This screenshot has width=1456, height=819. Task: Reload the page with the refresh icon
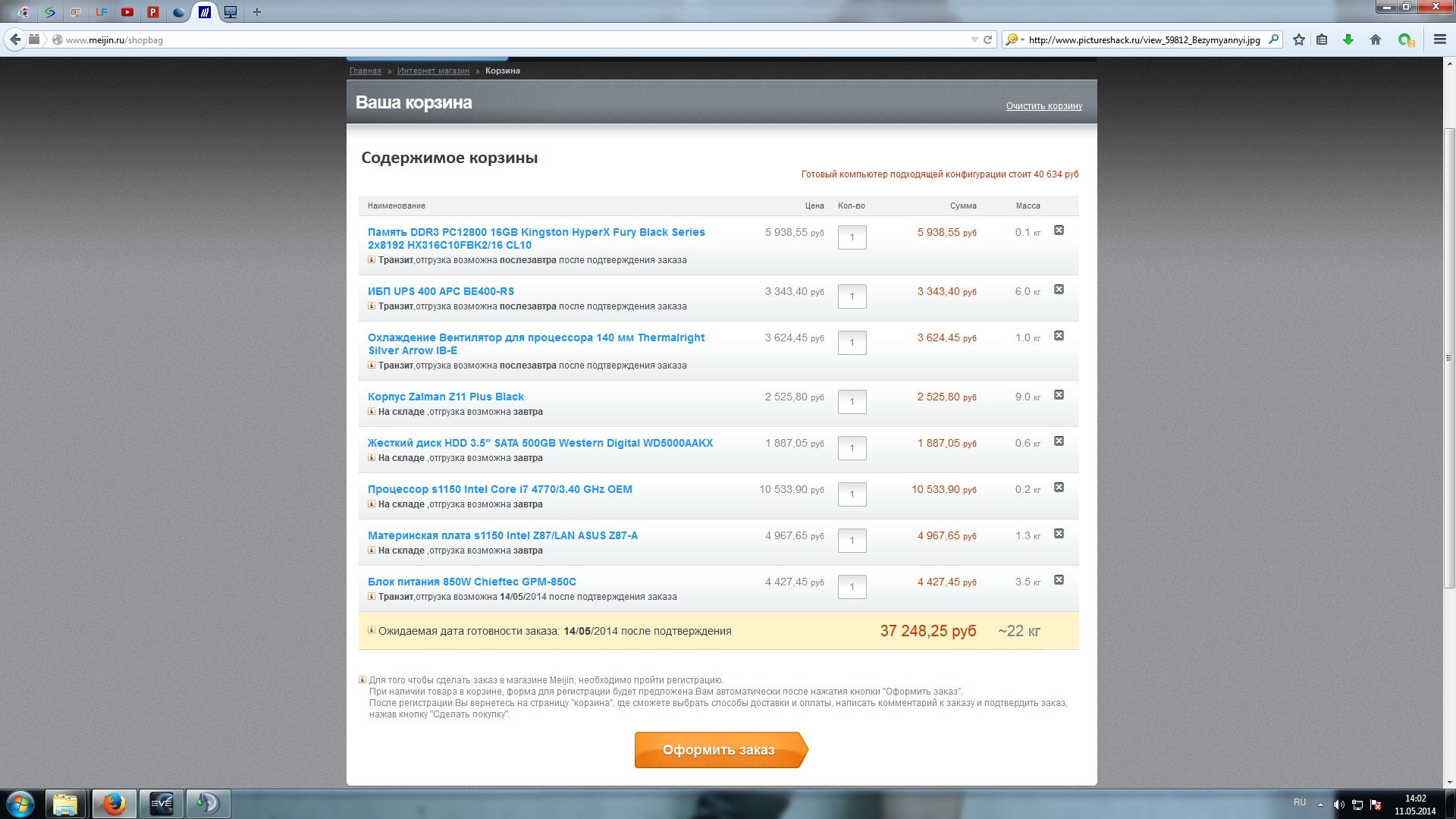(x=987, y=39)
